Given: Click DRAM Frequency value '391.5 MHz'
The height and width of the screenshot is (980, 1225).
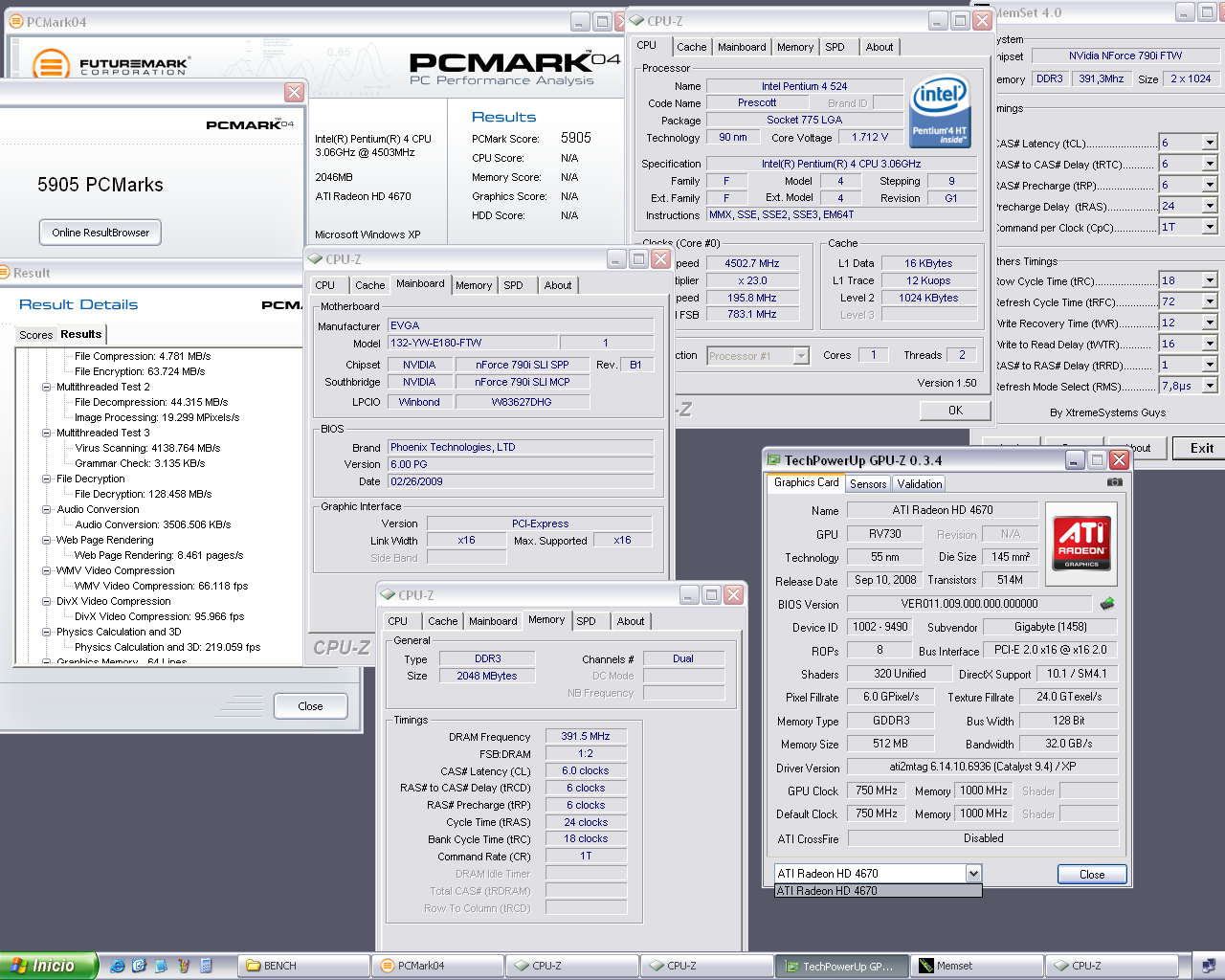Looking at the screenshot, I should click(x=586, y=736).
